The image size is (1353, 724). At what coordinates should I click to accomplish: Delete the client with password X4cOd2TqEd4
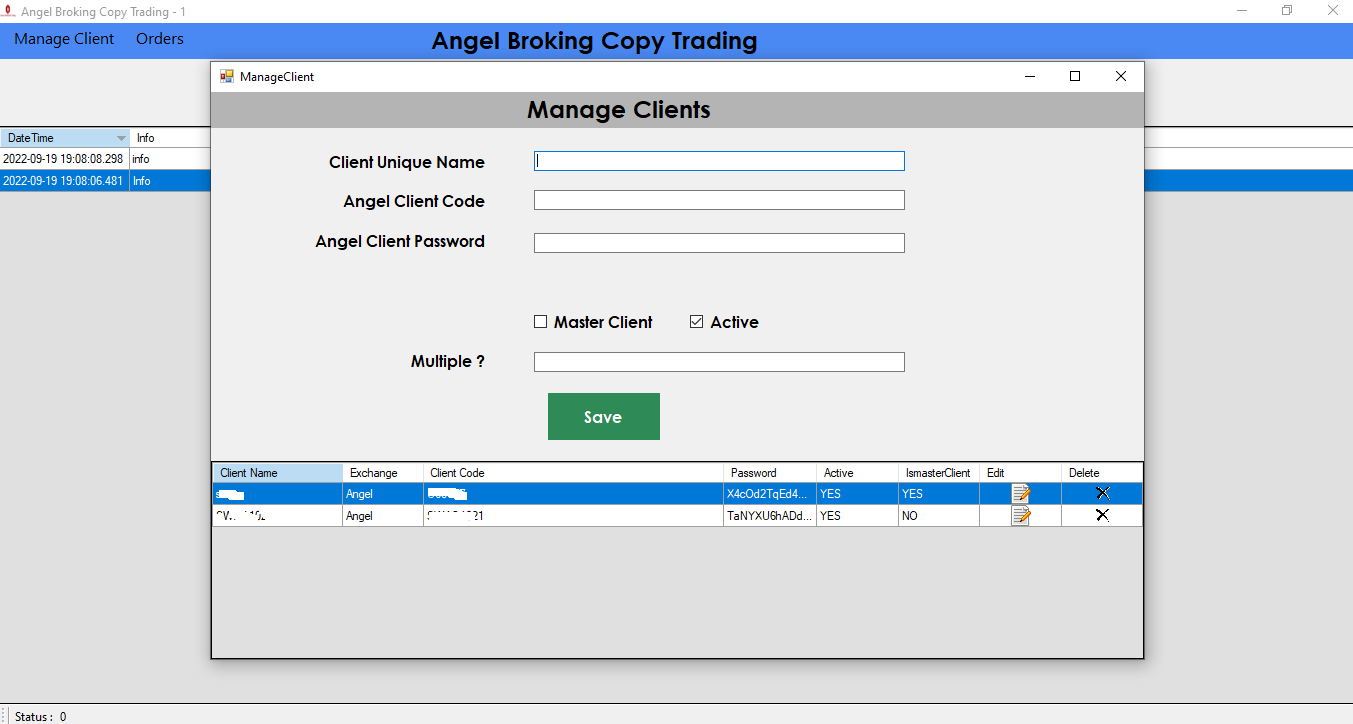(1102, 493)
